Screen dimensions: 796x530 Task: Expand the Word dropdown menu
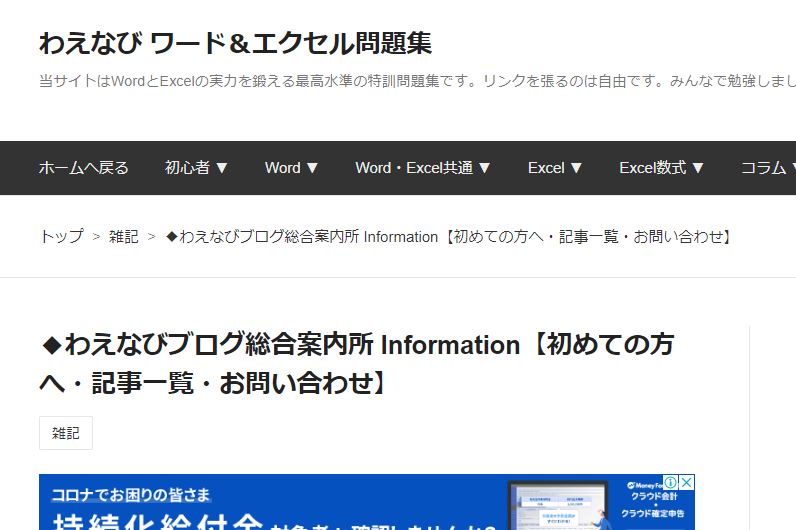pos(291,168)
